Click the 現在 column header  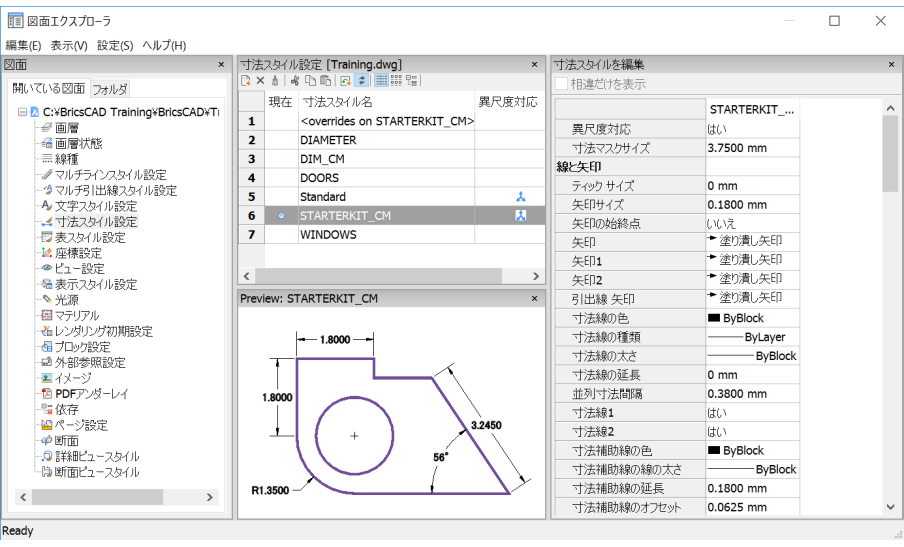(281, 101)
